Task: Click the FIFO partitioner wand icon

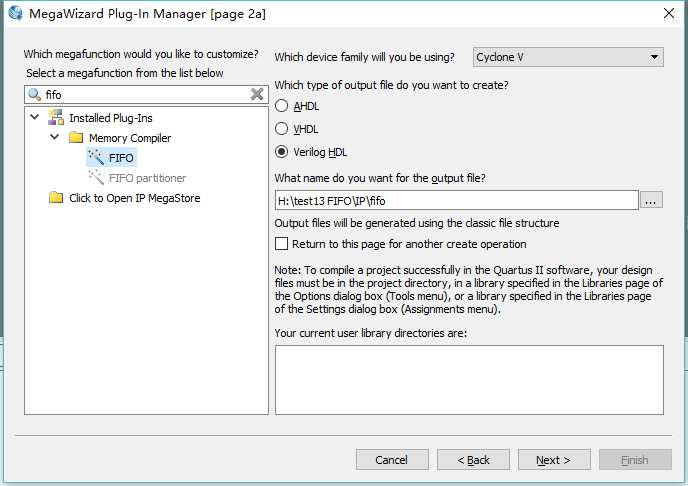Action: (x=96, y=177)
